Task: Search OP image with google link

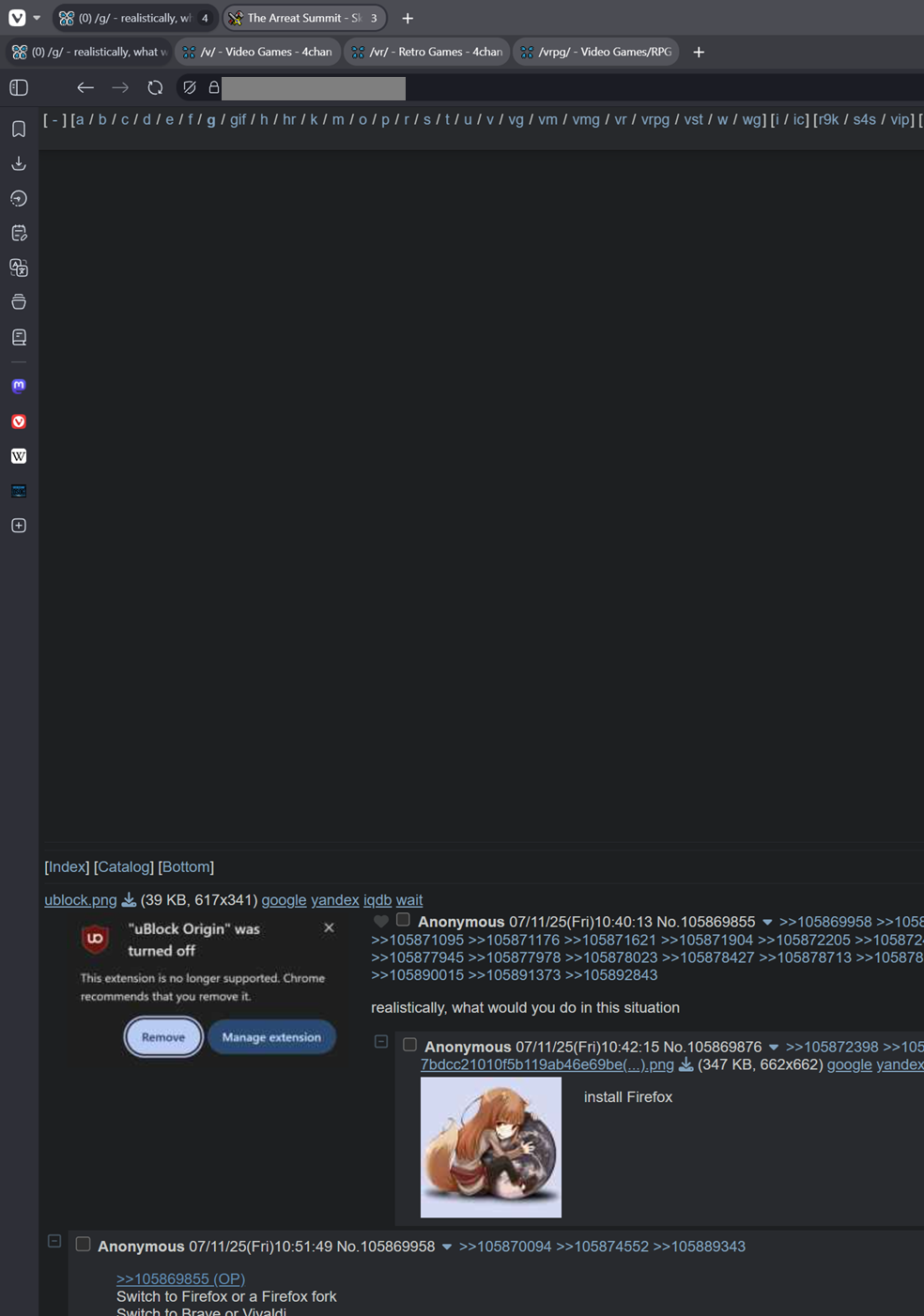Action: click(x=284, y=900)
